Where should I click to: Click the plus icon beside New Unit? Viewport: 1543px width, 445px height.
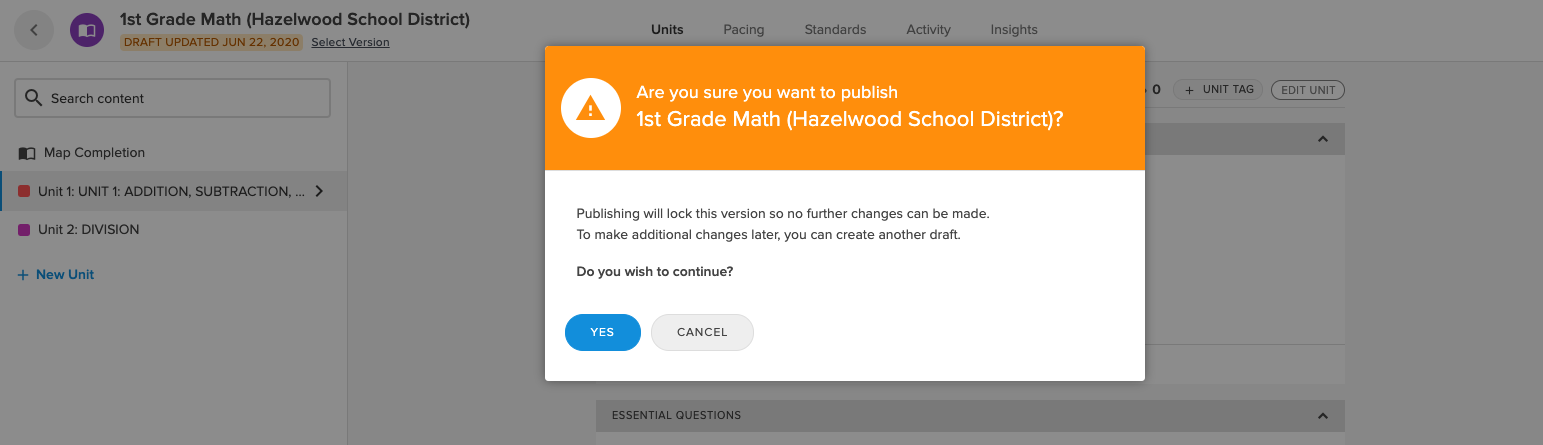[23, 274]
